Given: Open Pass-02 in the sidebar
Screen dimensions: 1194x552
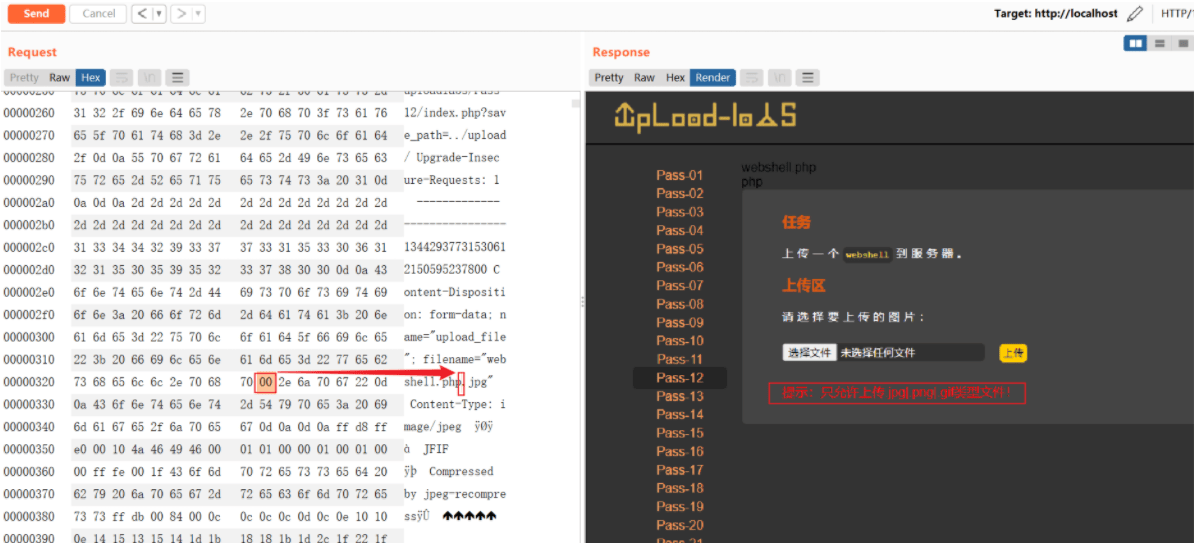Looking at the screenshot, I should (680, 193).
